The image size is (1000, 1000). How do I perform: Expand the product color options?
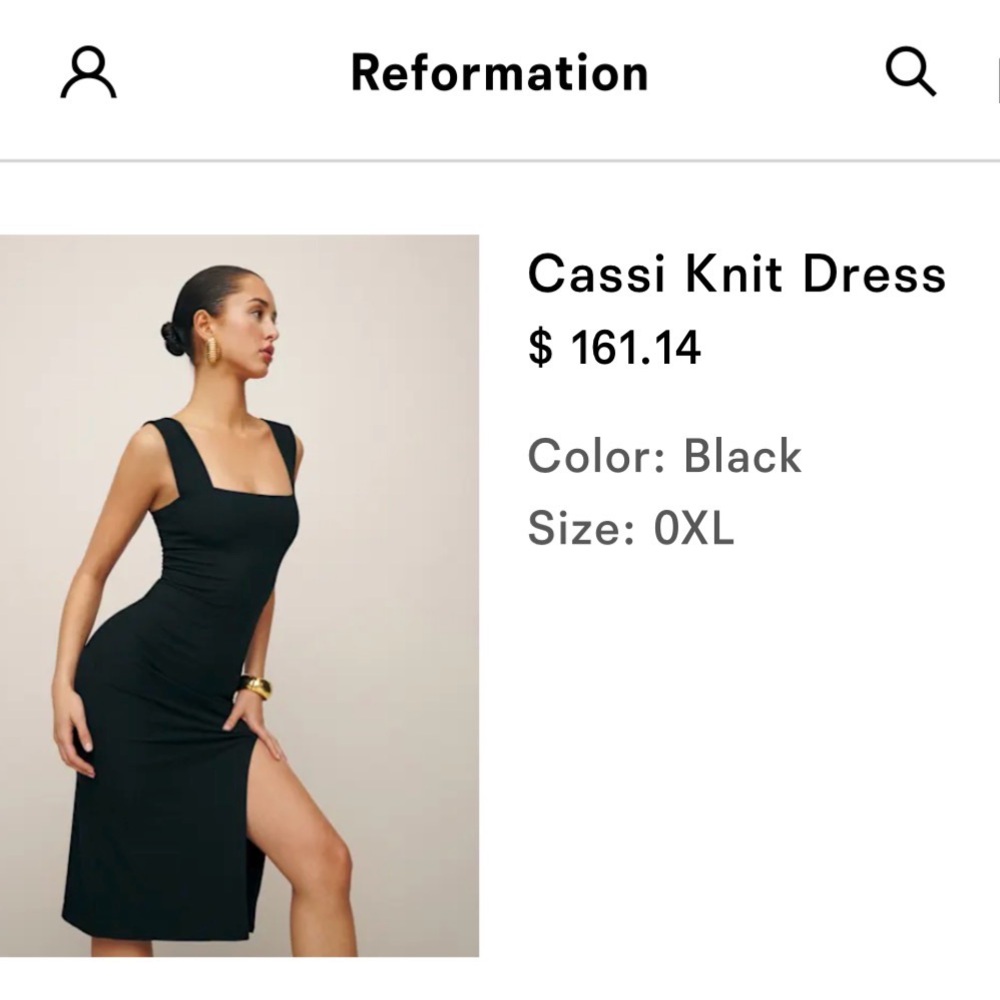(664, 456)
